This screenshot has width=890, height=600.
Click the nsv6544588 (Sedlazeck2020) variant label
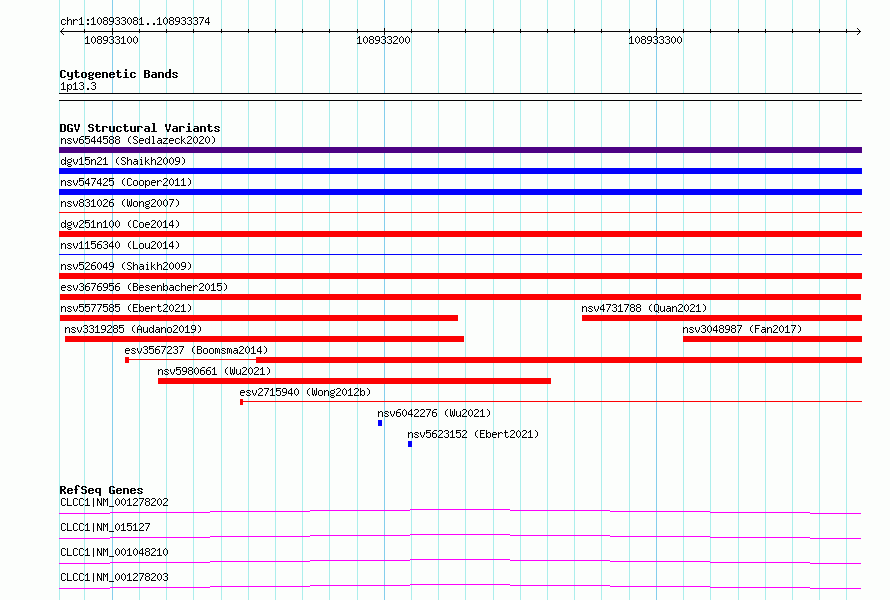[x=138, y=140]
